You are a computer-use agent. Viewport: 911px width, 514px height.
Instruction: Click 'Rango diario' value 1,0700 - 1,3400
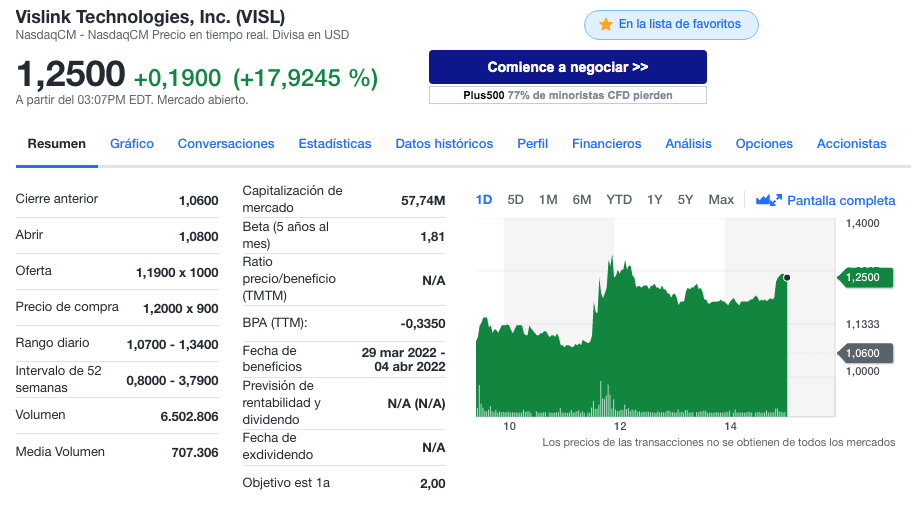[173, 345]
